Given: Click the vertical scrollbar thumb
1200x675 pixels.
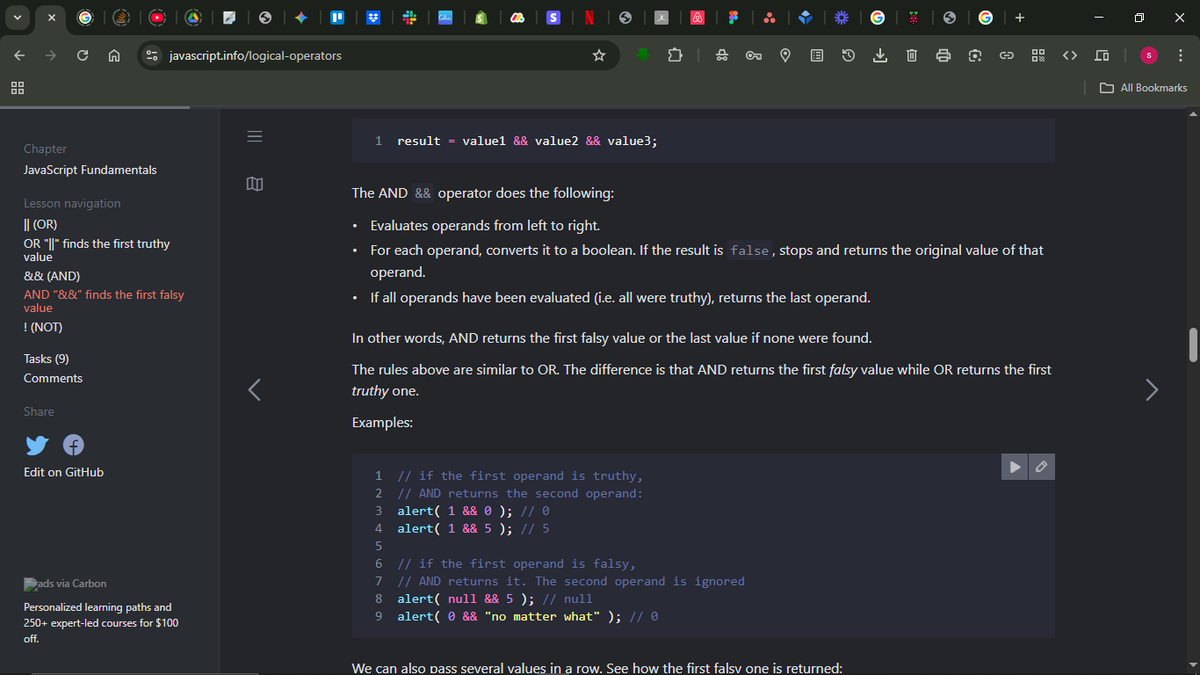Looking at the screenshot, I should [x=1192, y=343].
